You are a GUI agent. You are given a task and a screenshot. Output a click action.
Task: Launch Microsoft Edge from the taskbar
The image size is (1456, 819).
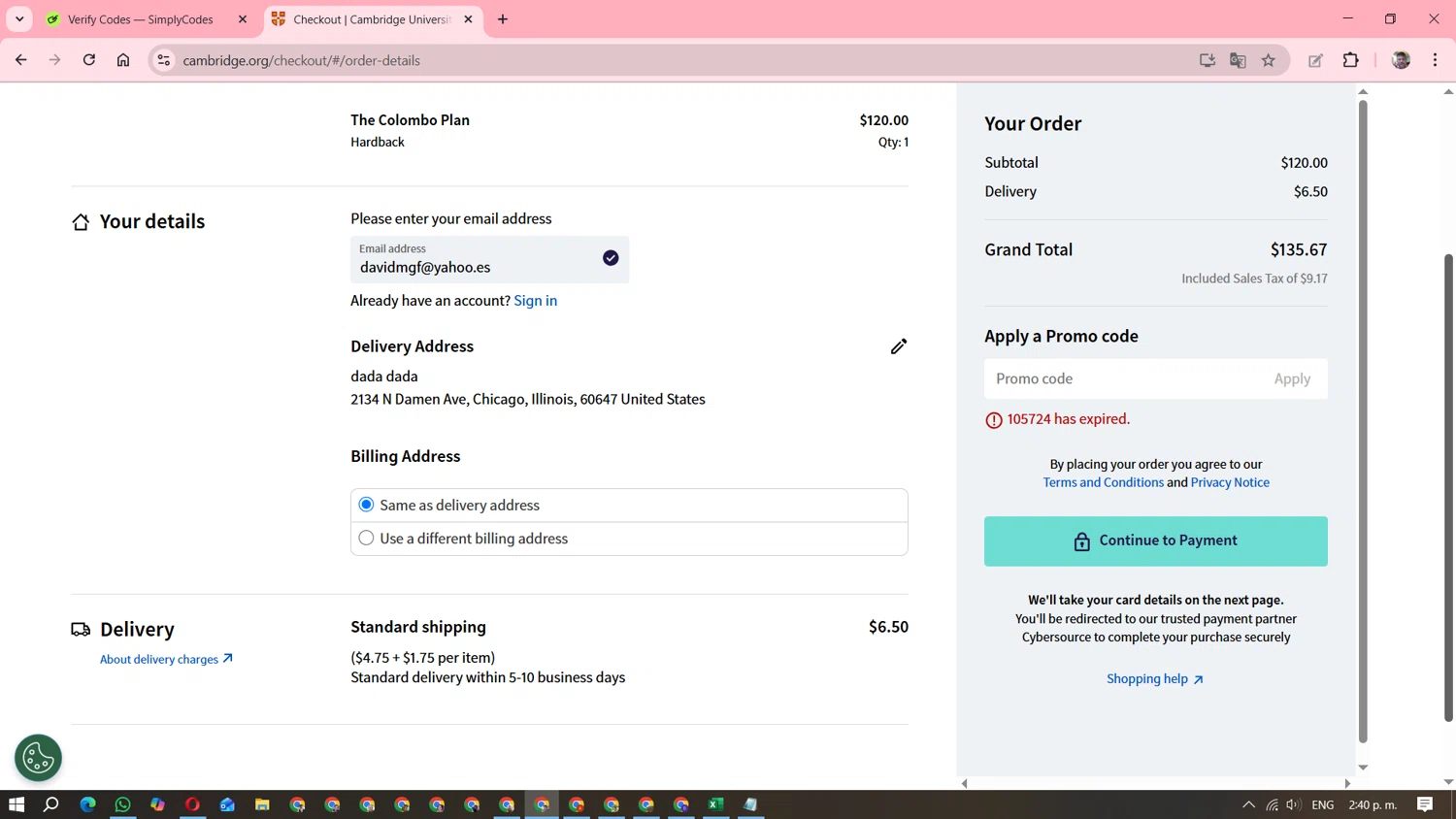pyautogui.click(x=87, y=804)
